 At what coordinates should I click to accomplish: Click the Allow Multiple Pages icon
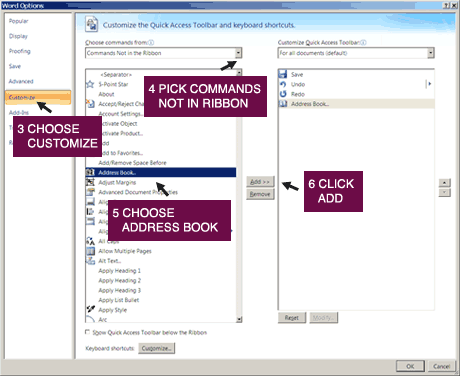point(90,251)
